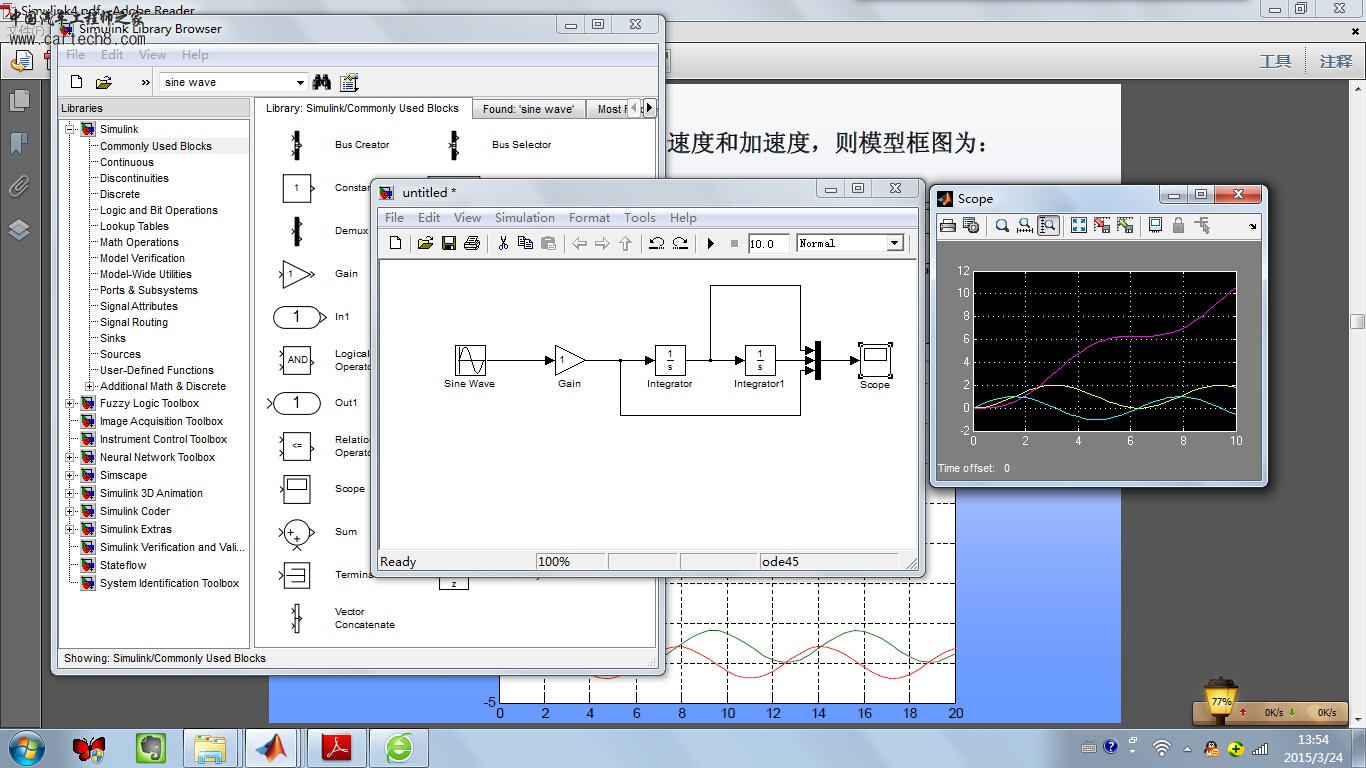Viewport: 1366px width, 768px height.
Task: Open the Simulation menu
Action: 524,217
